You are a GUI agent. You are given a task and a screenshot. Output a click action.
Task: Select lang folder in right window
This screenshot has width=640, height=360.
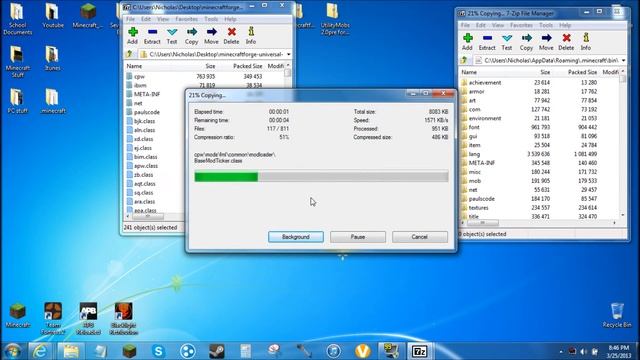474,154
